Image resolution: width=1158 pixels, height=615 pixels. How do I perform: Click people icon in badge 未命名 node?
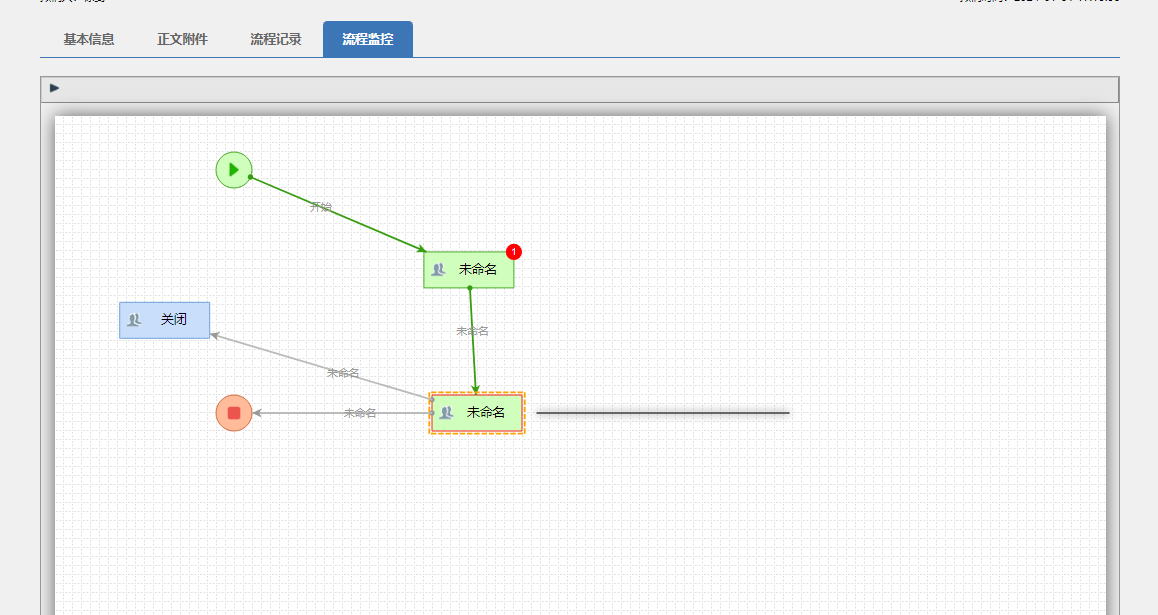[x=438, y=269]
